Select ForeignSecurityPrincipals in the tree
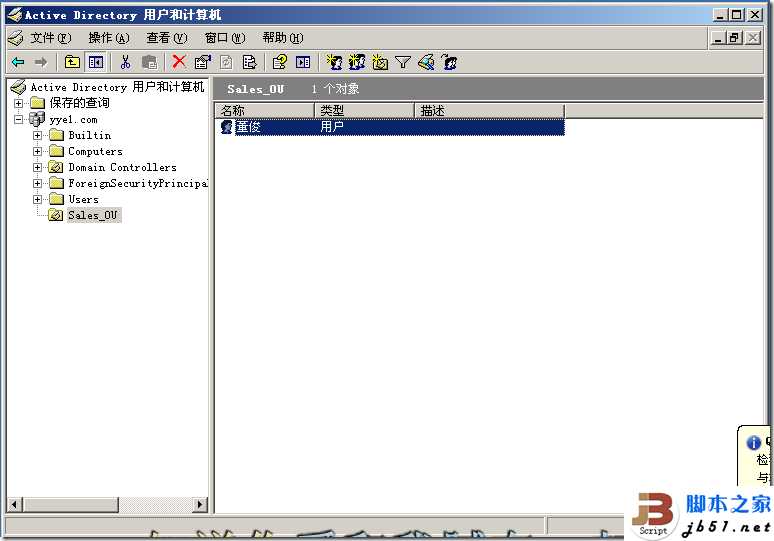This screenshot has width=774, height=541. point(138,184)
